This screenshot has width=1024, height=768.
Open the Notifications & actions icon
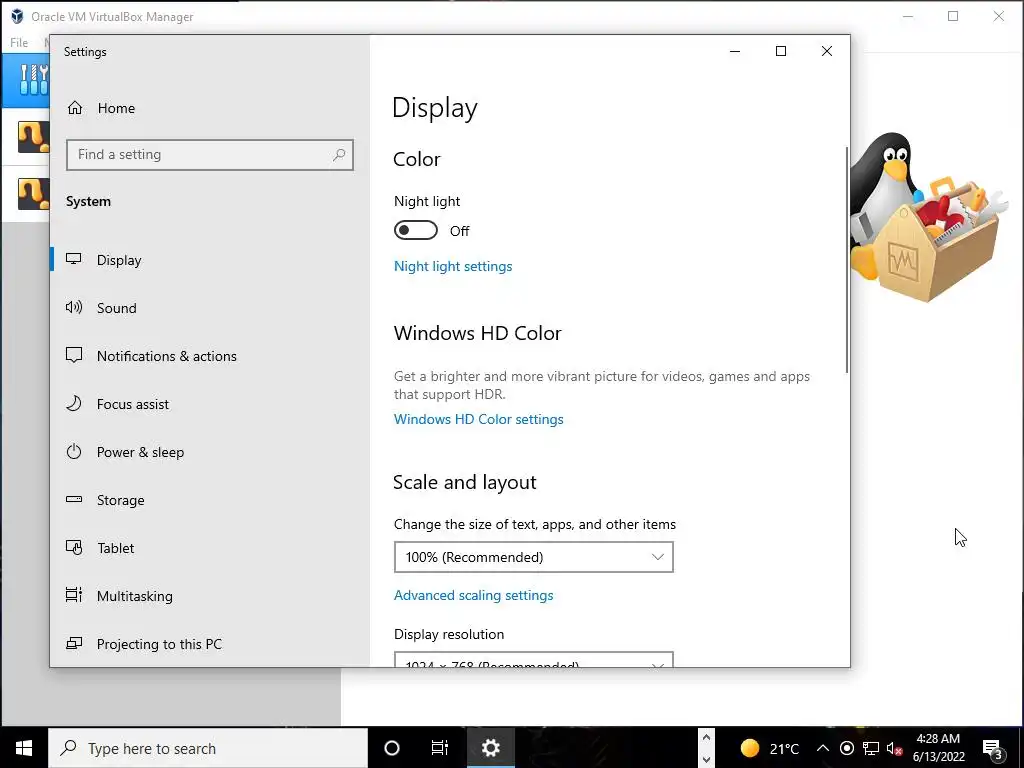(74, 355)
